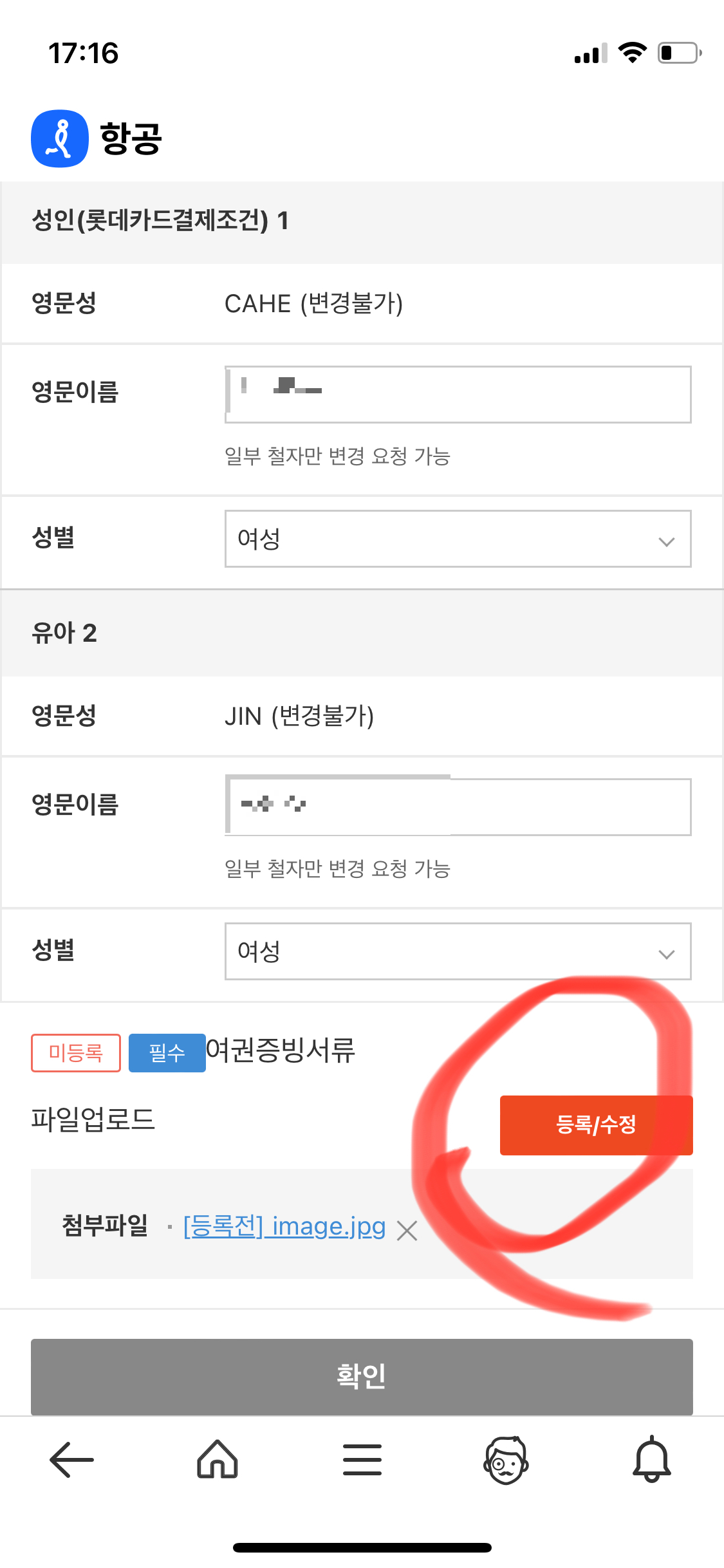Tap the gray 확인 confirm button
Screen dimensions: 724x1568
click(x=362, y=1376)
